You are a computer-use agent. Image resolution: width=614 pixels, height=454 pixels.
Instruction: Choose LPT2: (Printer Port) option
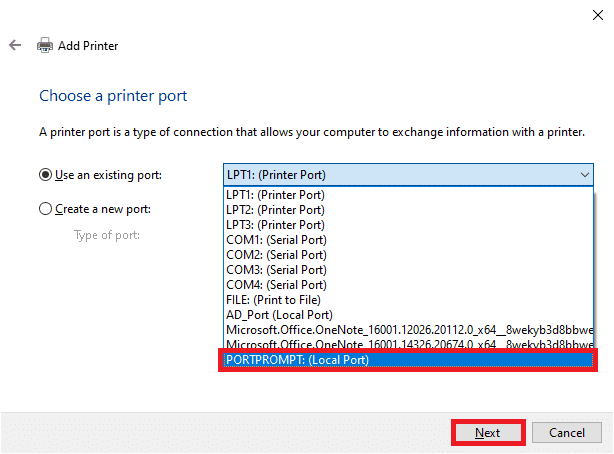pos(276,210)
